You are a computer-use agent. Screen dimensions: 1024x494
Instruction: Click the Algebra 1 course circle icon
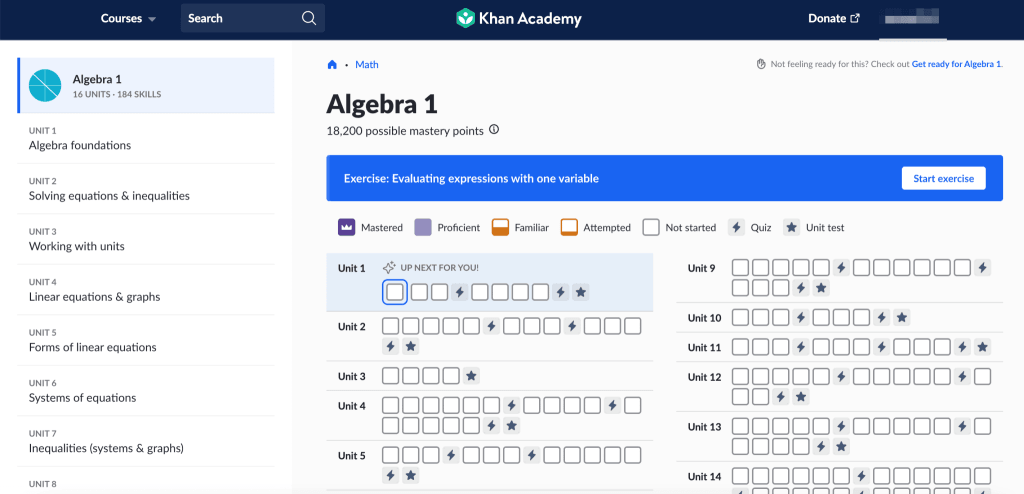(x=45, y=86)
